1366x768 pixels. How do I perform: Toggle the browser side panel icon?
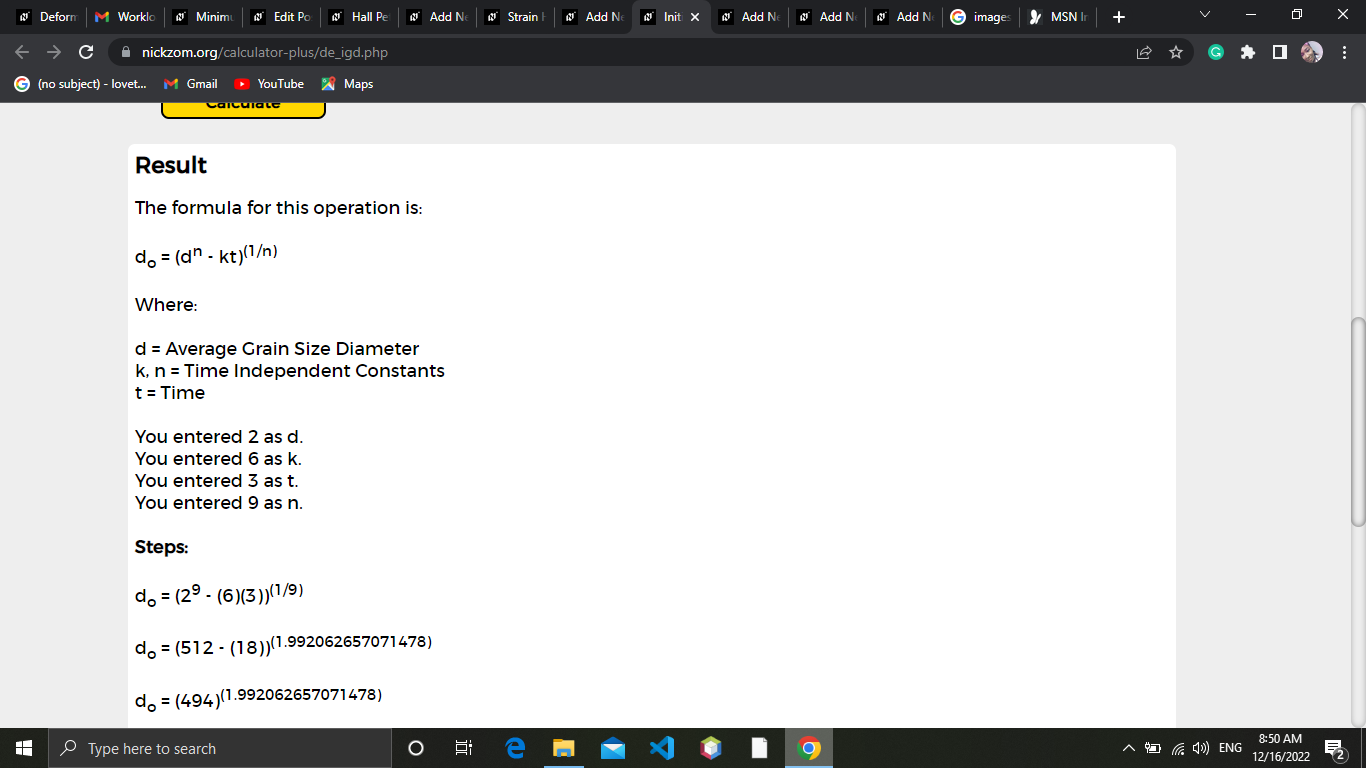(1279, 52)
